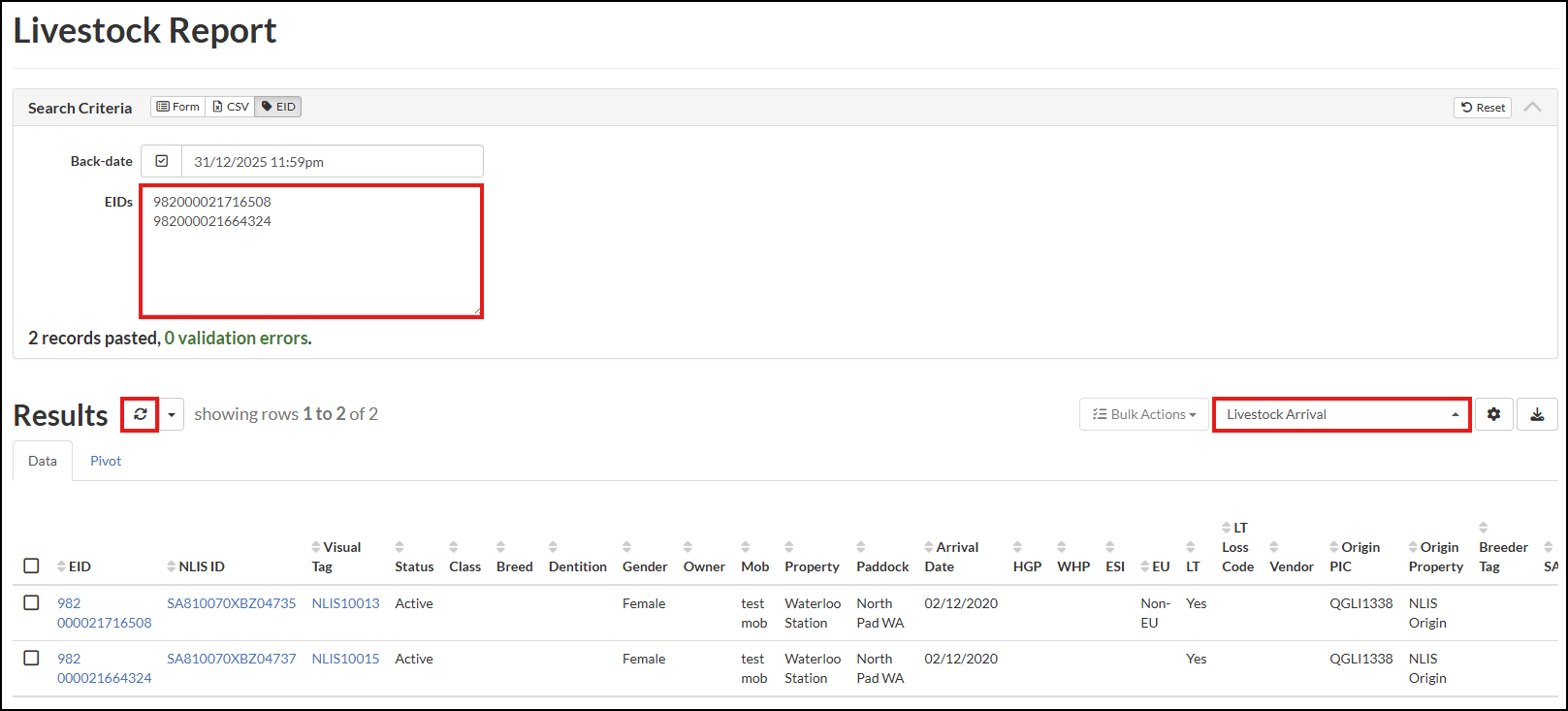This screenshot has height=711, width=1568.
Task: Open visual tag NLIS10013
Action: pos(345,603)
